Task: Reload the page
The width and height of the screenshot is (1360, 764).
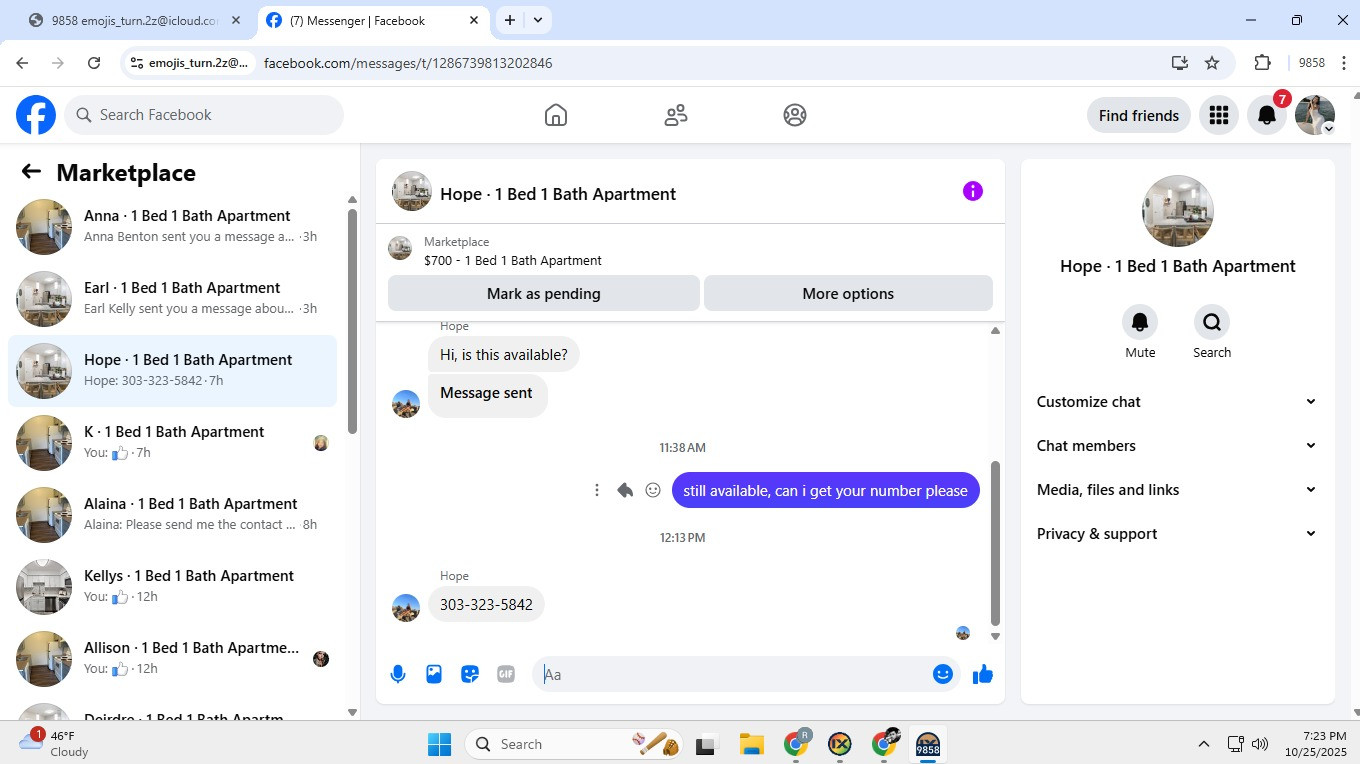Action: point(94,63)
